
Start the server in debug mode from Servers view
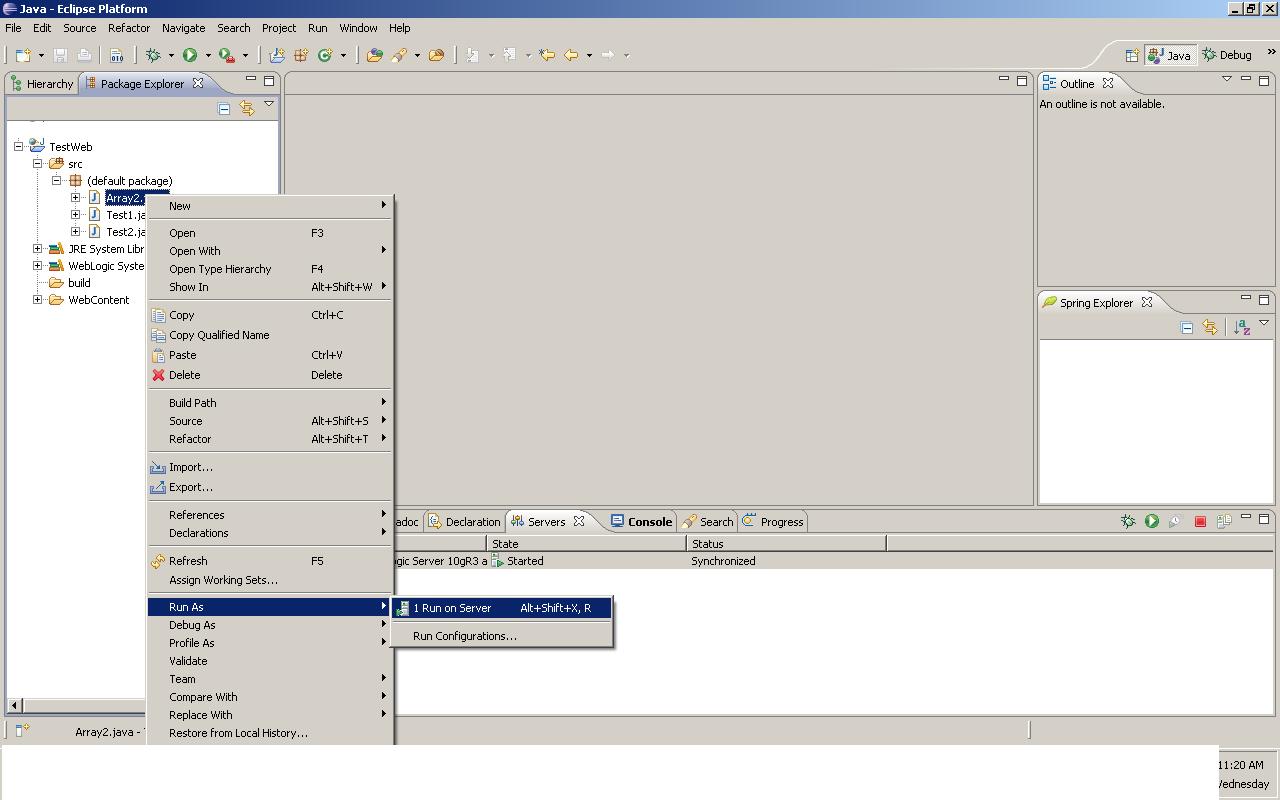1128,521
